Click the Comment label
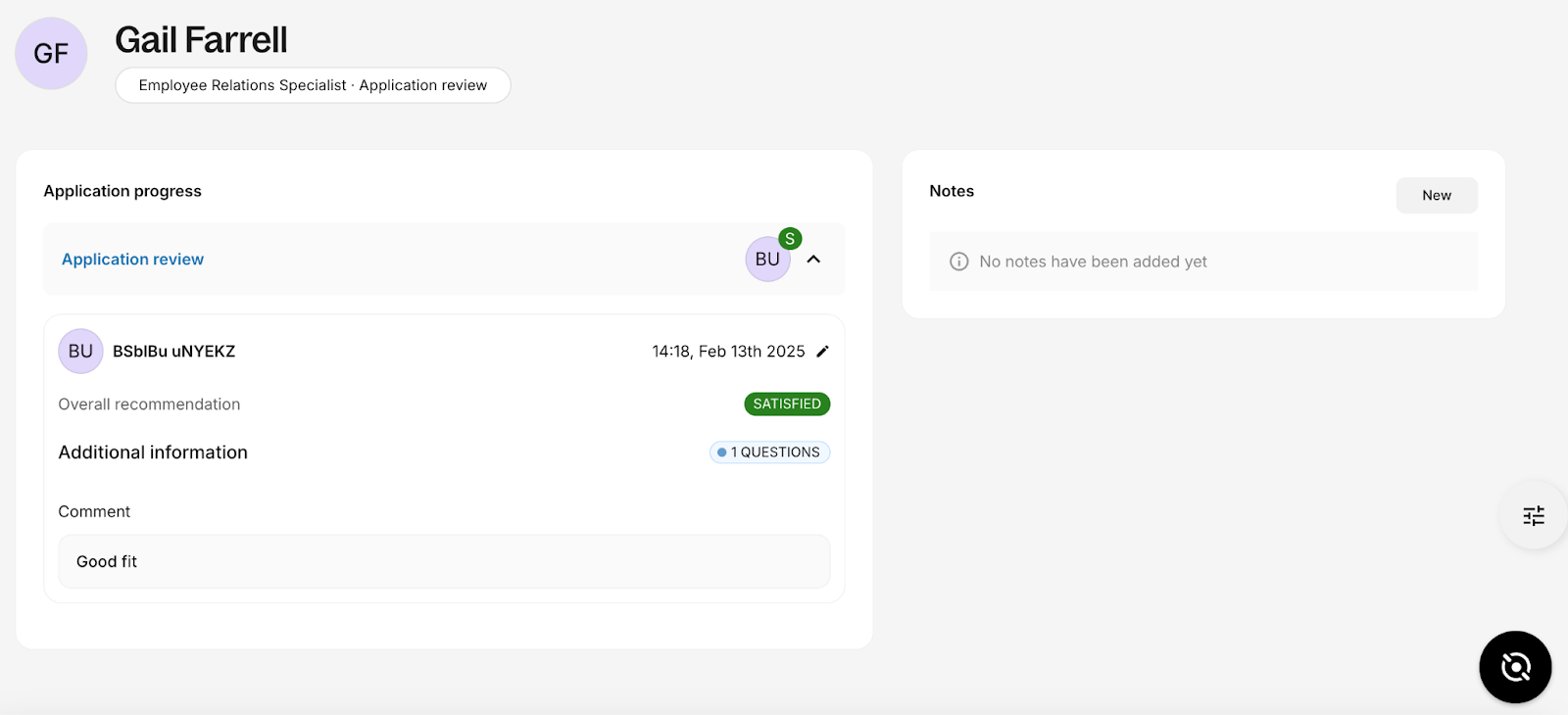1568x715 pixels. (94, 511)
